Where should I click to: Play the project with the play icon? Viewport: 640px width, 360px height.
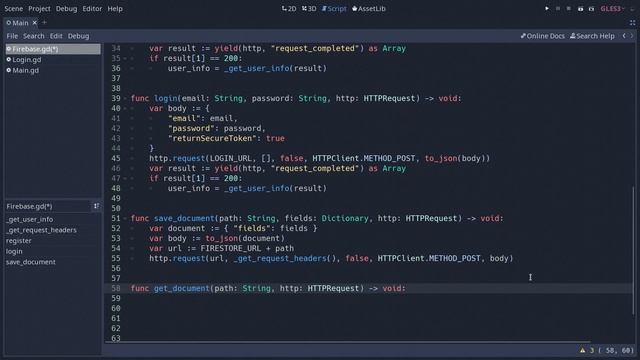point(547,8)
